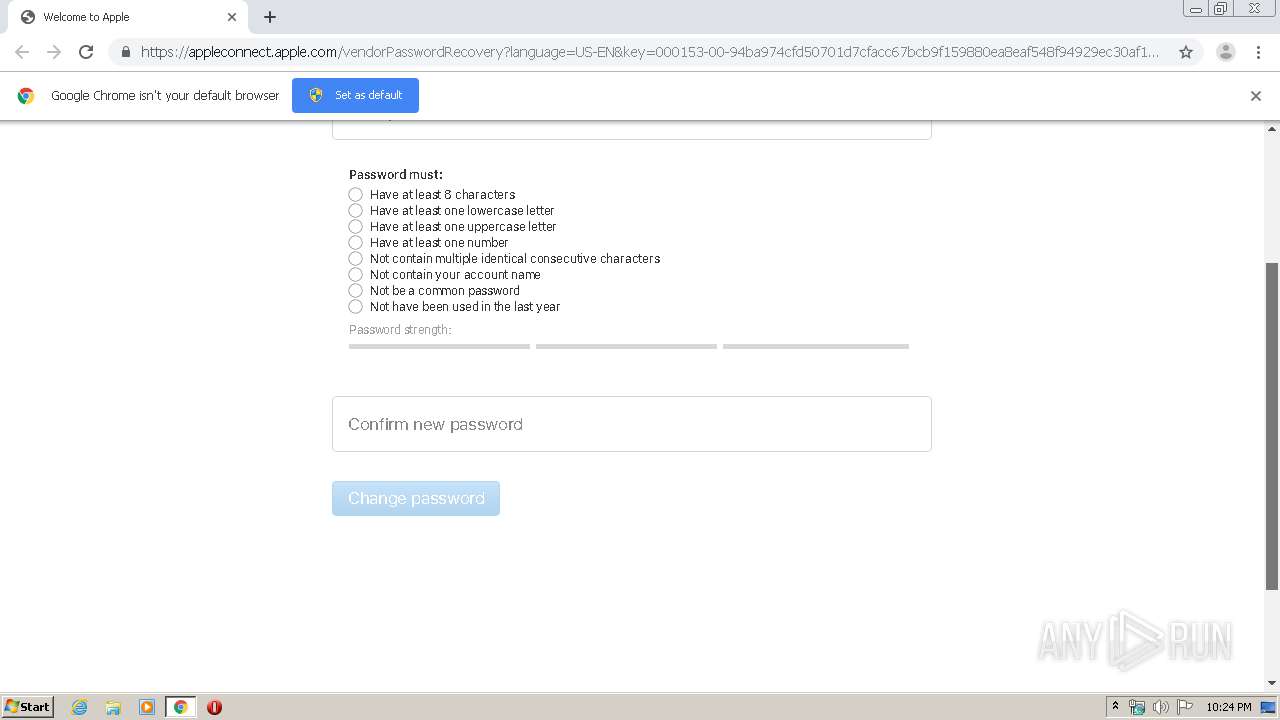Click the new password field above requirements
This screenshot has width=1280, height=720.
pos(632,130)
